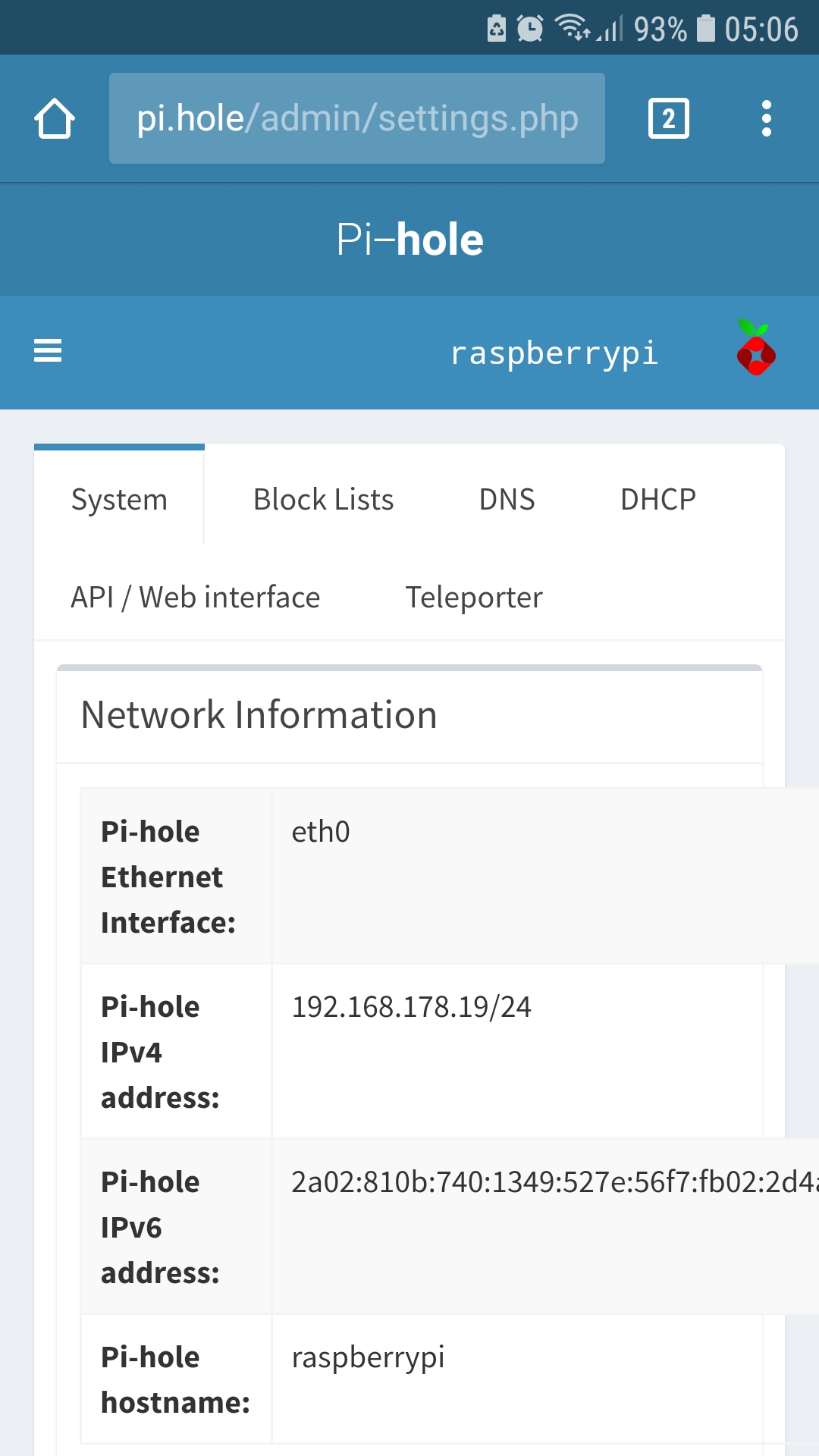Tap the Pi-hole raspberry logo icon

[756, 347]
